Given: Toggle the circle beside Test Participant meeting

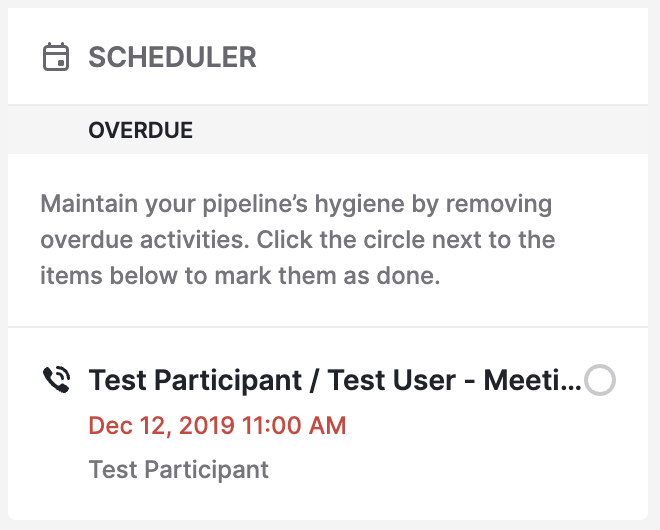Looking at the screenshot, I should (x=599, y=380).
